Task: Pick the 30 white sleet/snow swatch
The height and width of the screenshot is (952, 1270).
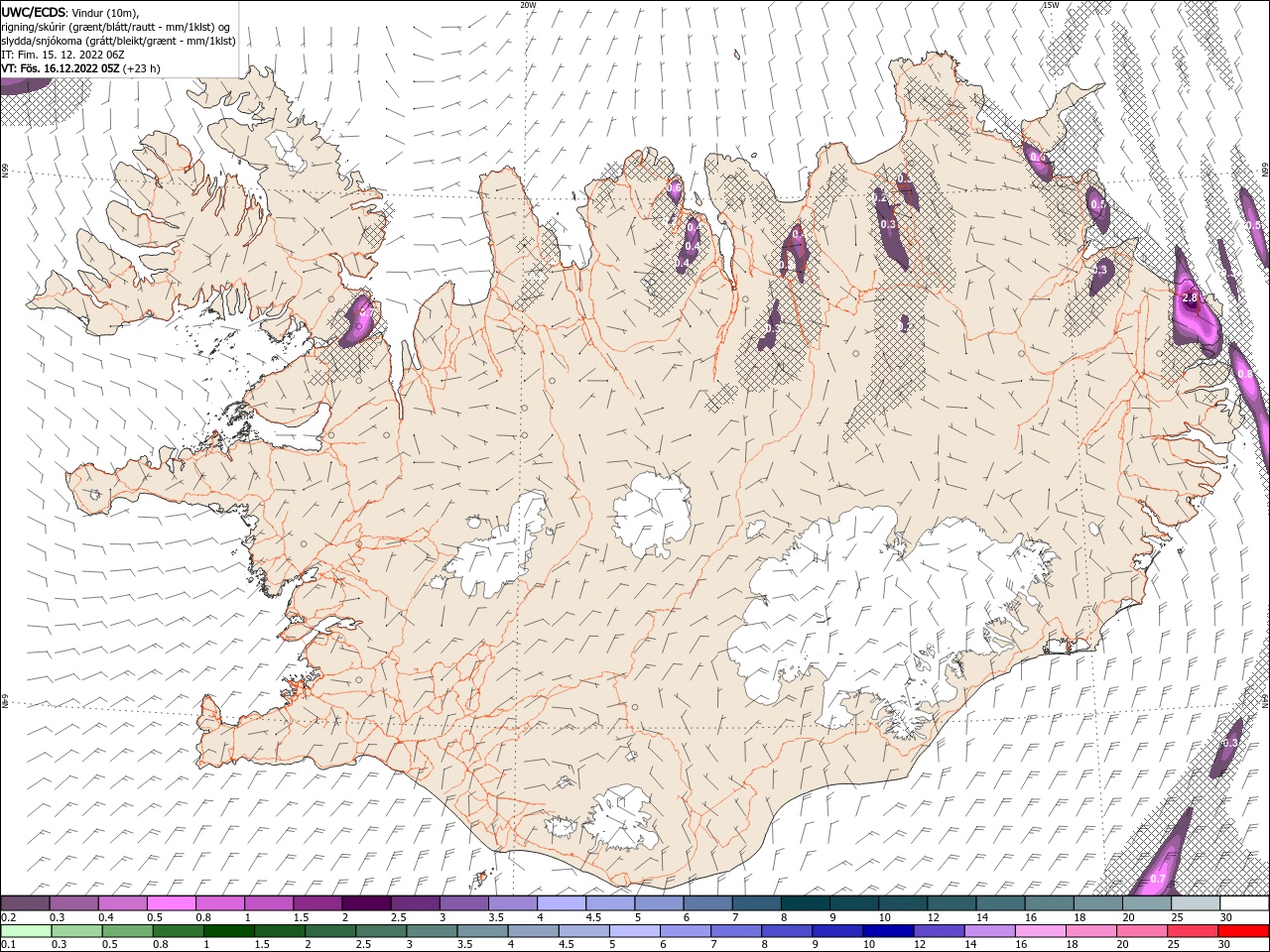Action: [x=1244, y=903]
